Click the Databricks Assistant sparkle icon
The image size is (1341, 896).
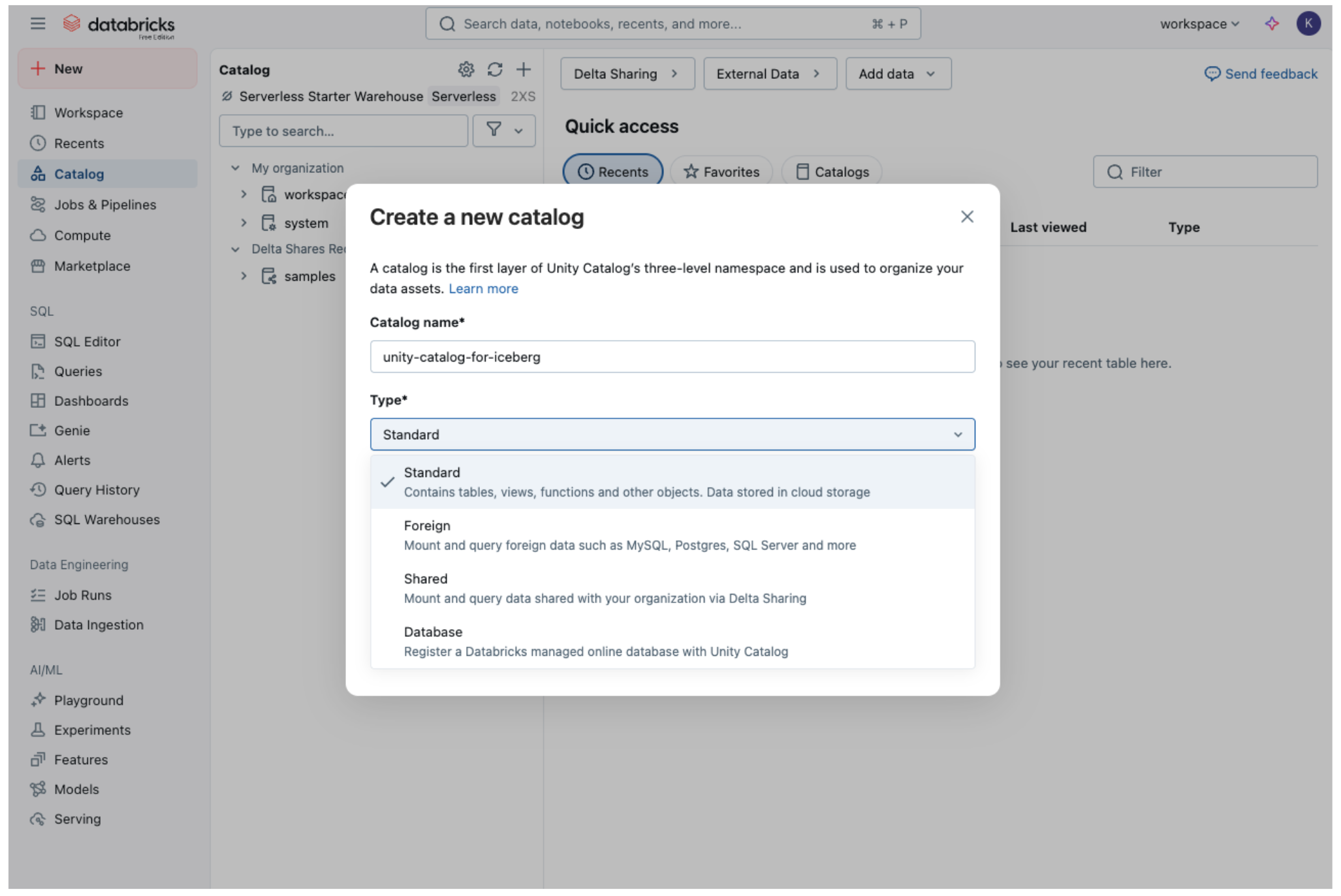pos(1272,23)
